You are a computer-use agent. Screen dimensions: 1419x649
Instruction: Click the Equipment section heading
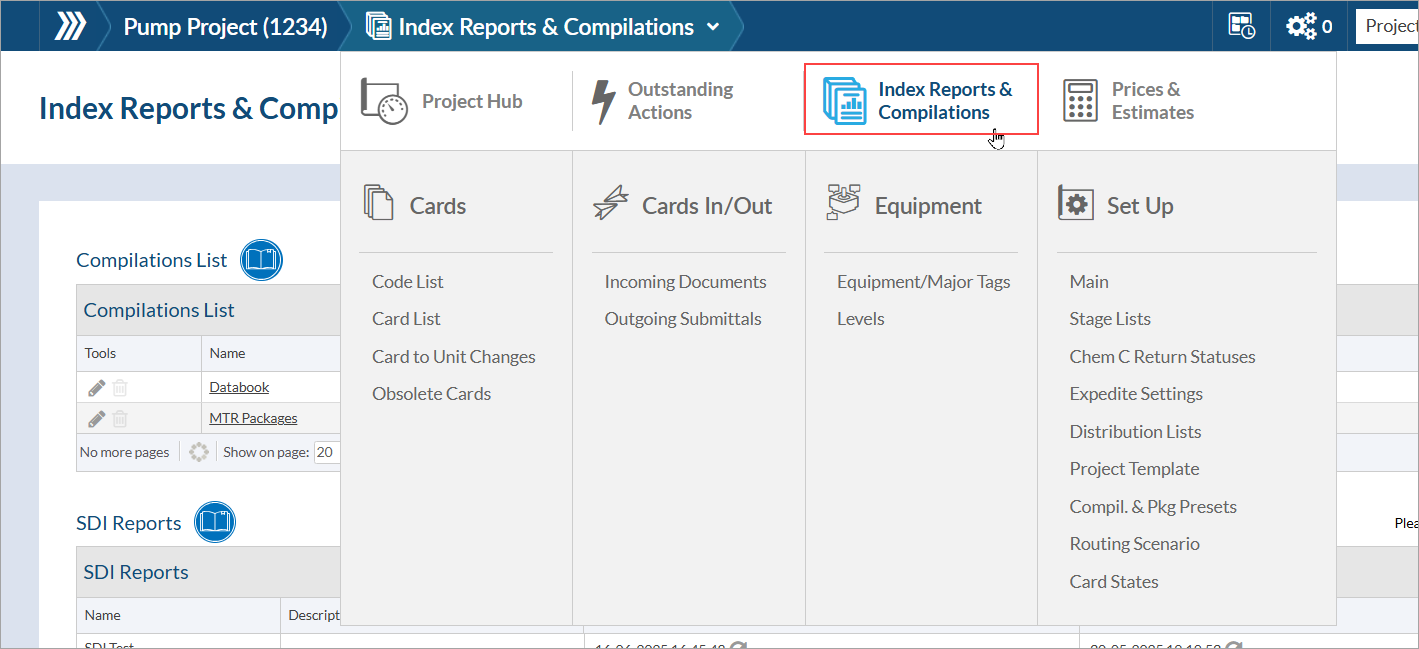coord(928,206)
